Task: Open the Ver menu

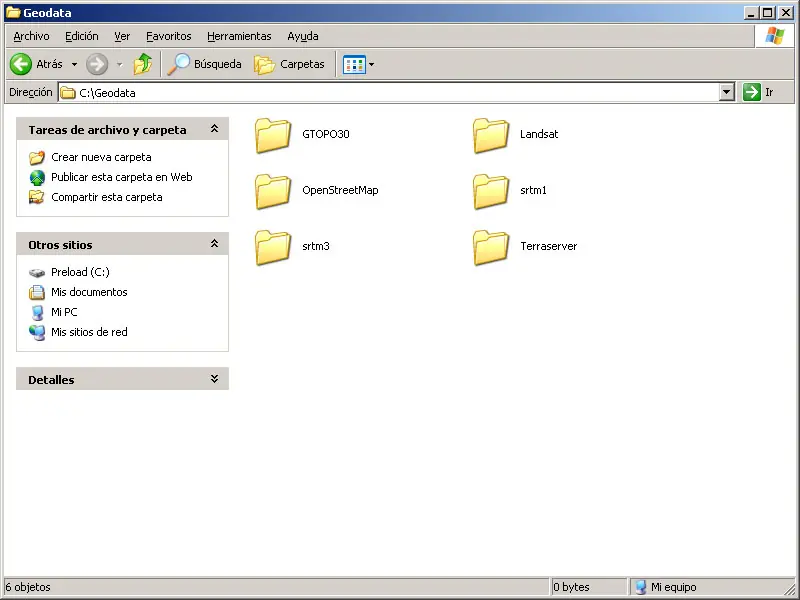Action: [122, 36]
